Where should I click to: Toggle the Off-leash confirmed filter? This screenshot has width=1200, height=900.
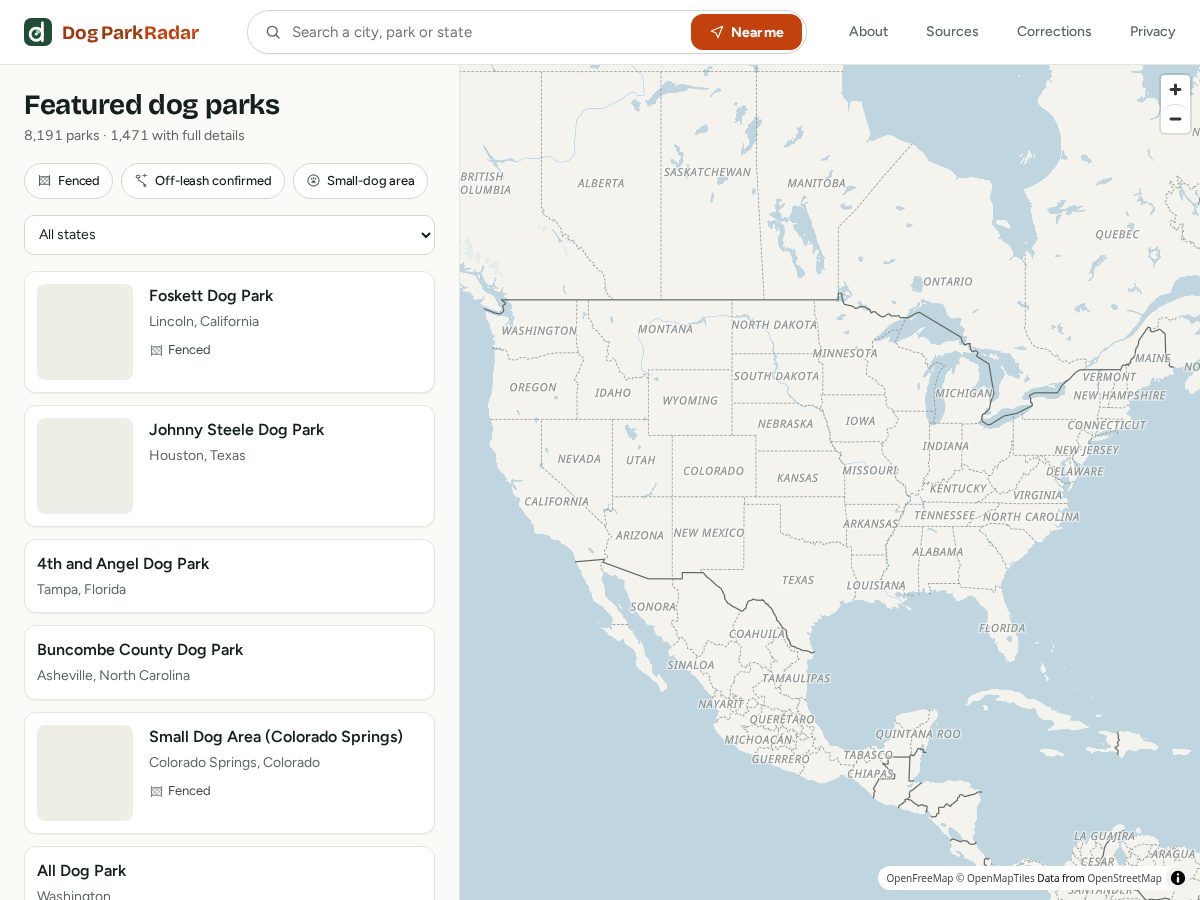203,181
